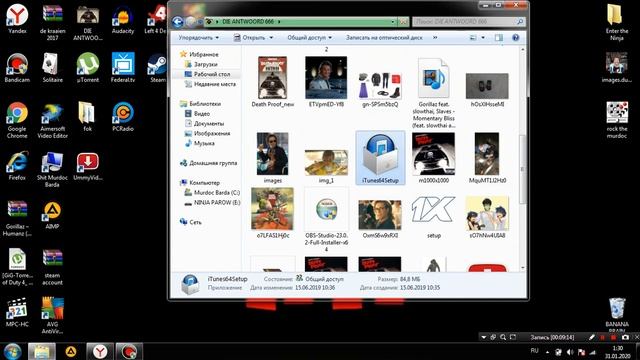Click the Explorer help question mark icon
Image resolution: width=640 pixels, height=360 pixels.
516,38
